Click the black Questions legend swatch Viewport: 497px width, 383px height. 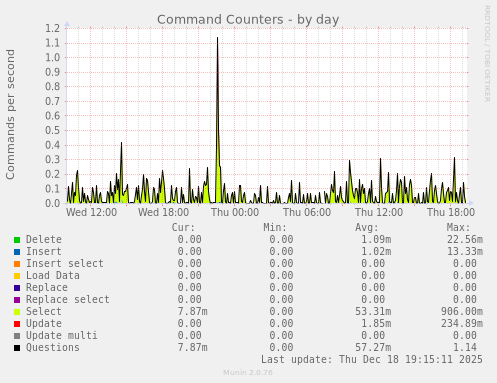(17, 348)
